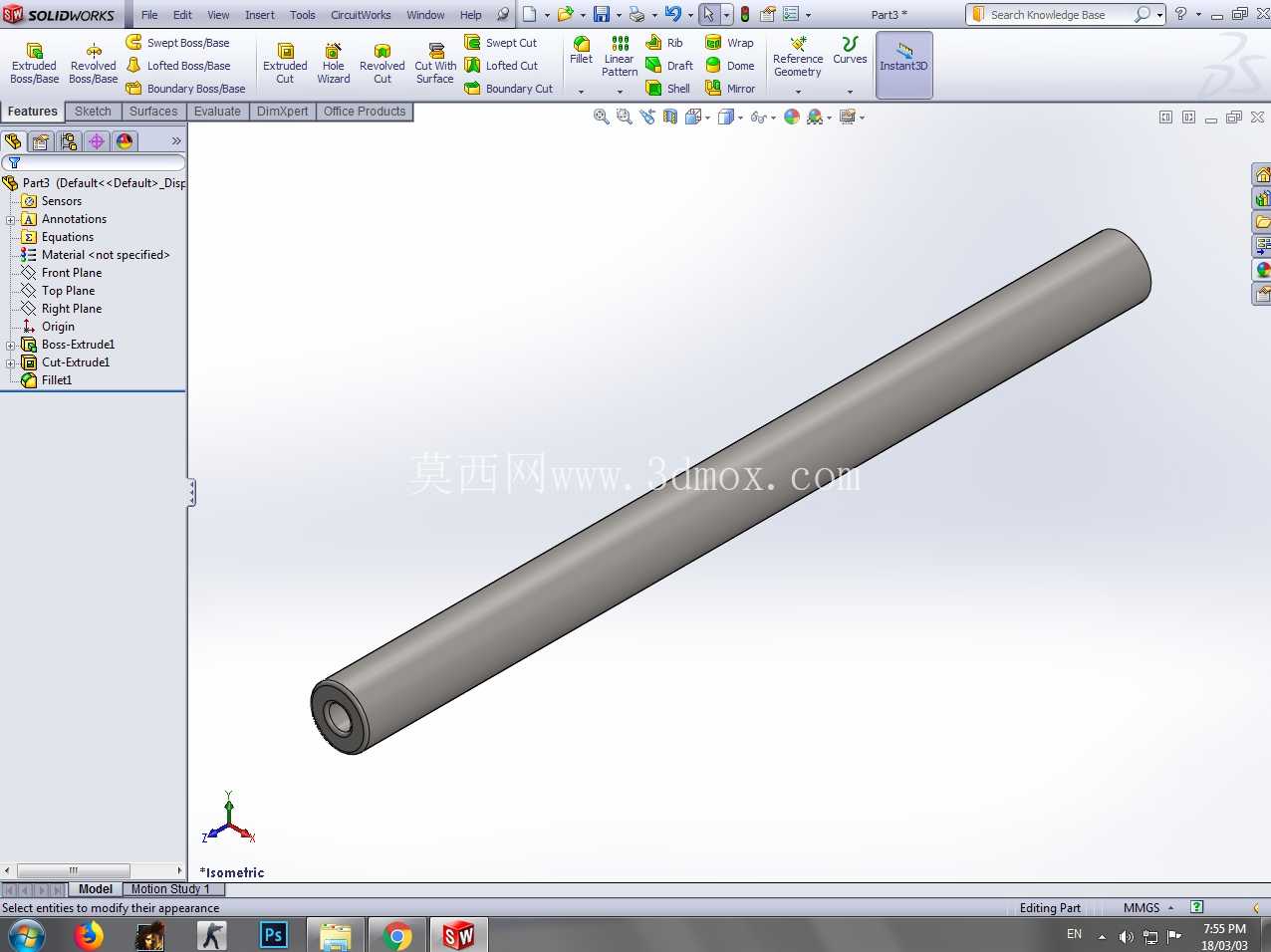The image size is (1271, 952).
Task: Select the Mirror feature tool
Action: [730, 89]
